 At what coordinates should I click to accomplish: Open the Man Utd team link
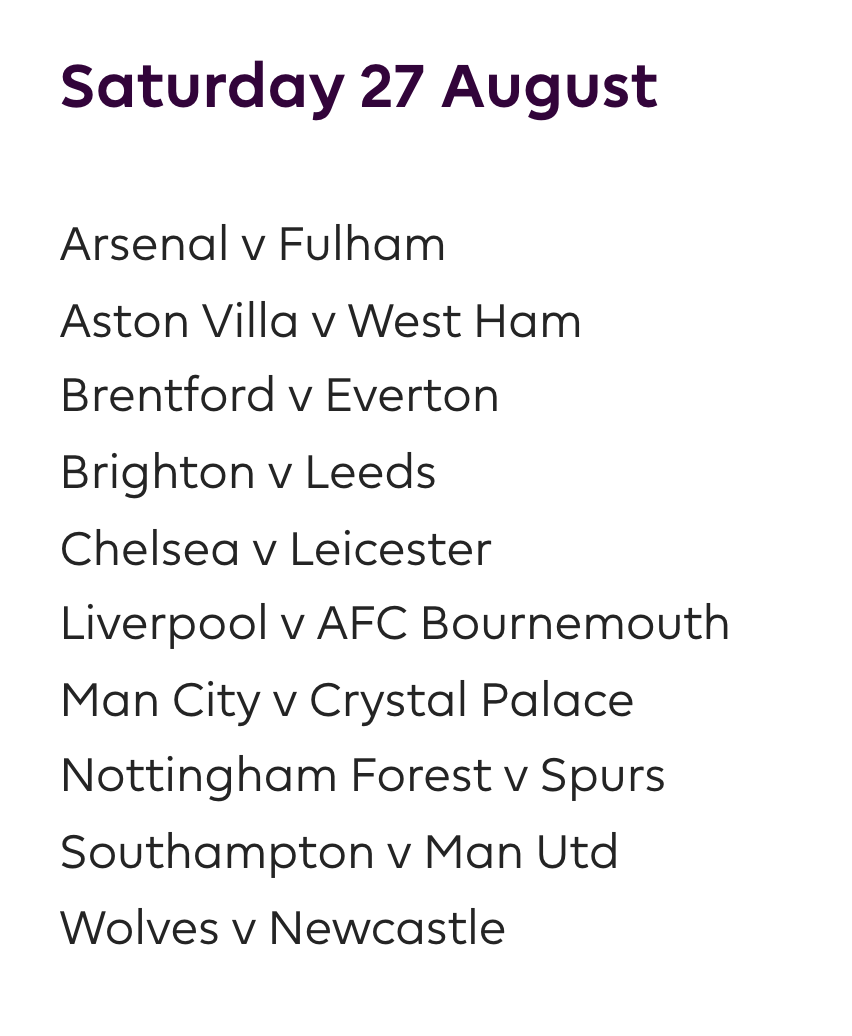521,852
